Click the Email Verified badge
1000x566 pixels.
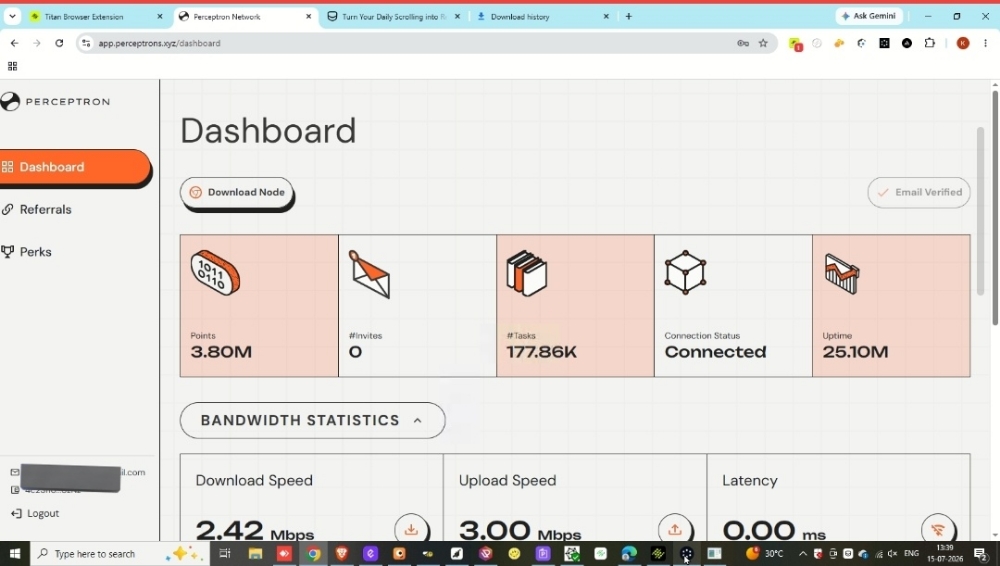(x=918, y=192)
